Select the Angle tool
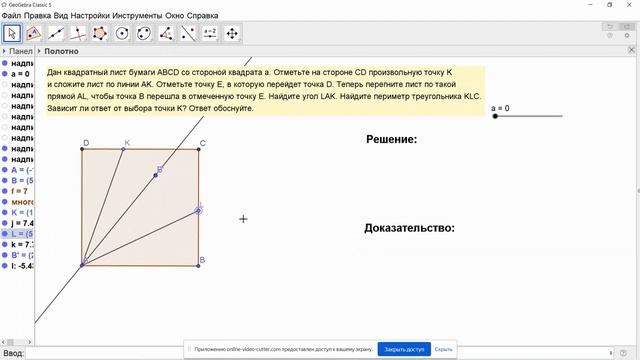640x360 pixels. 166,33
